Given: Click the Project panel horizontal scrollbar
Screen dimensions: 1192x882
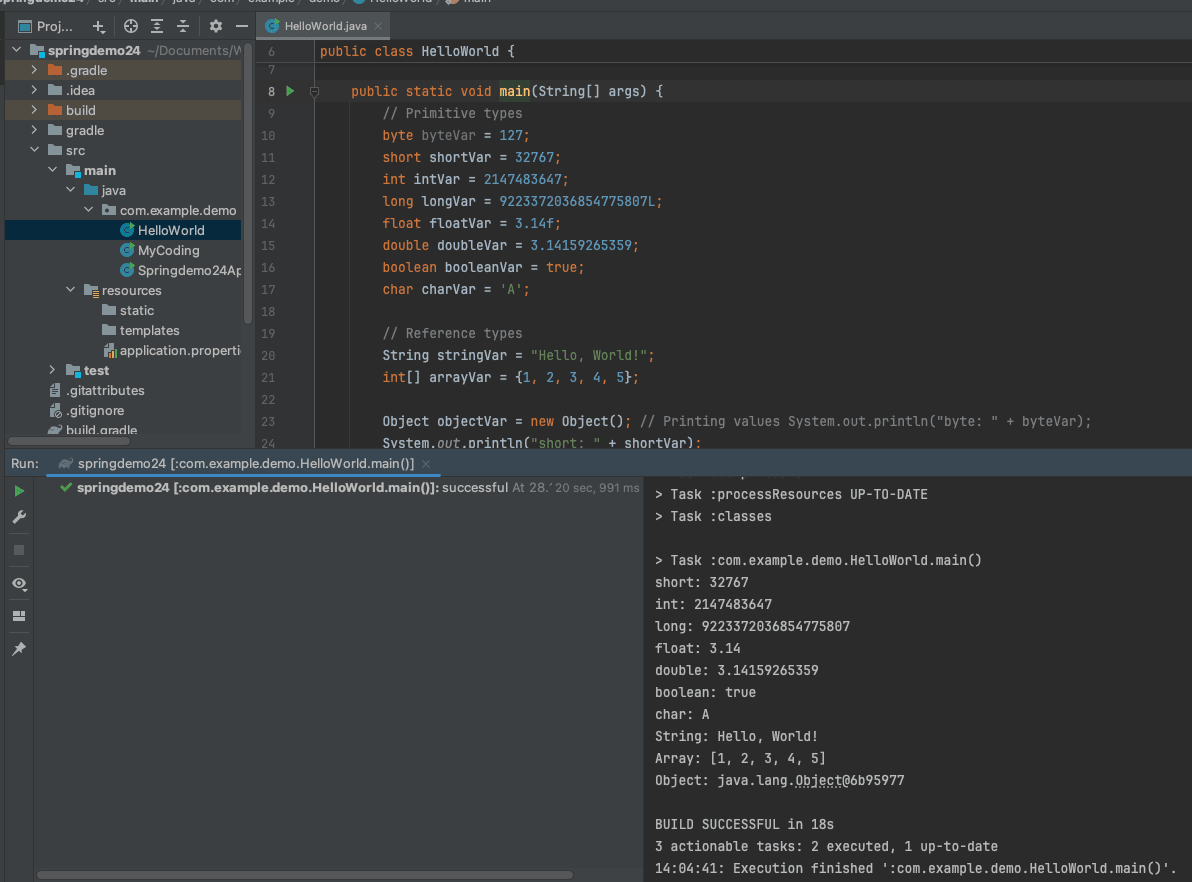Looking at the screenshot, I should pos(69,441).
